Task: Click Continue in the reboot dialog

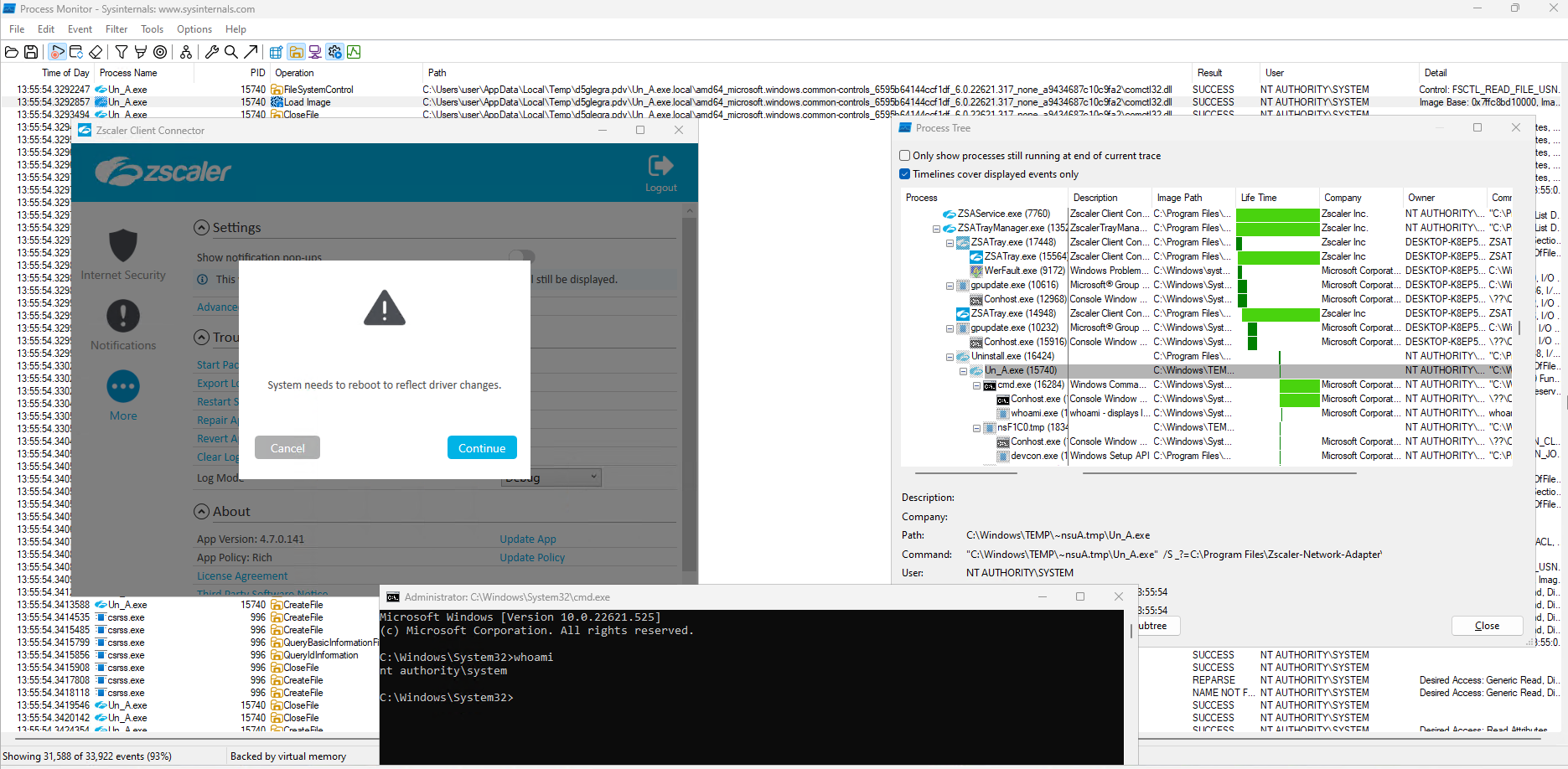Action: (x=482, y=448)
